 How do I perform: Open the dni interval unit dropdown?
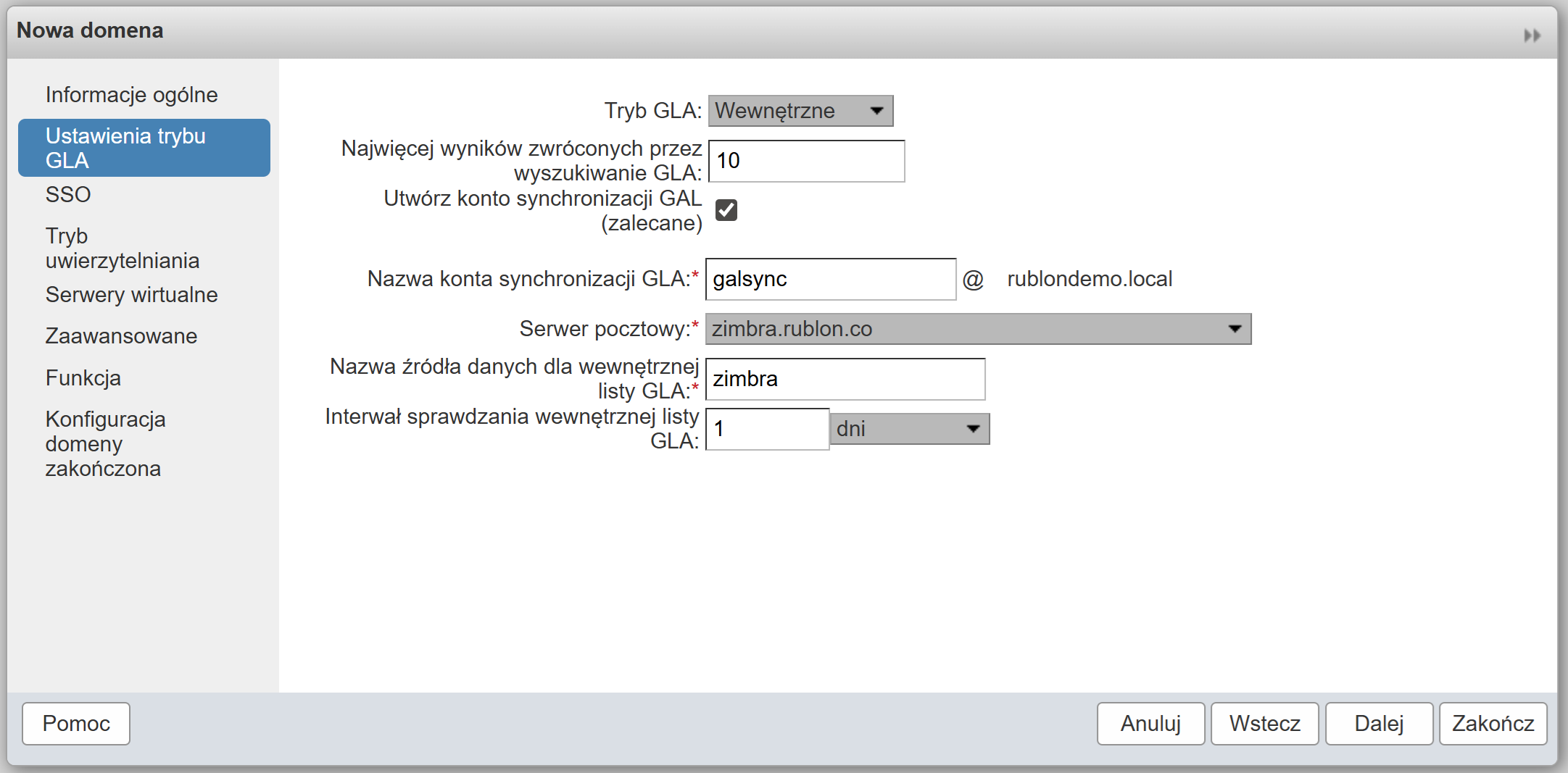tap(910, 429)
